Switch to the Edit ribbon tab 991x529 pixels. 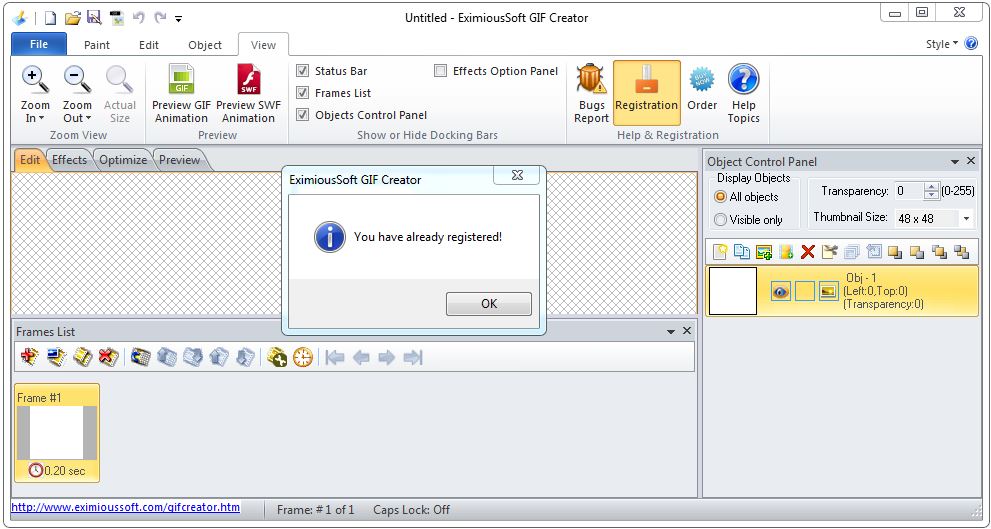coord(149,45)
